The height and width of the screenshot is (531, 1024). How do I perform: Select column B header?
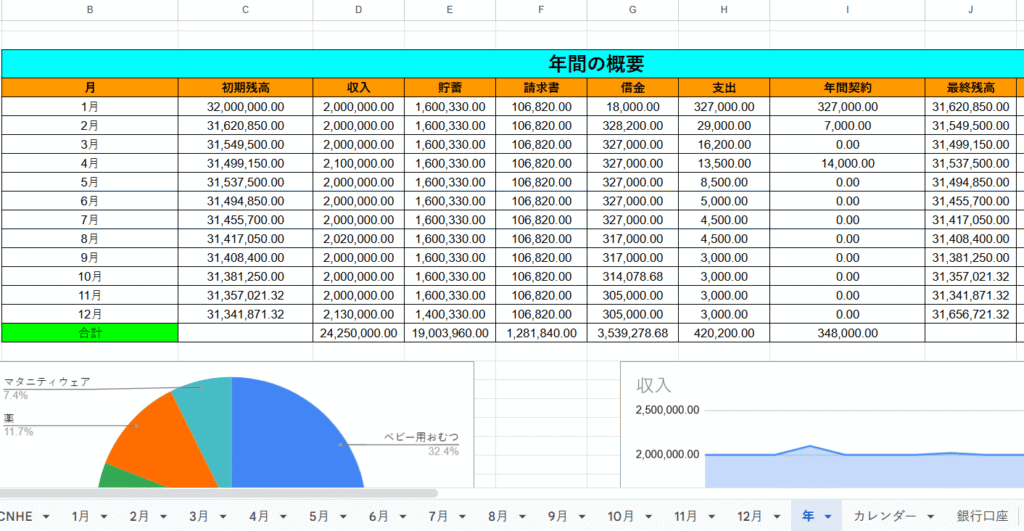[89, 10]
